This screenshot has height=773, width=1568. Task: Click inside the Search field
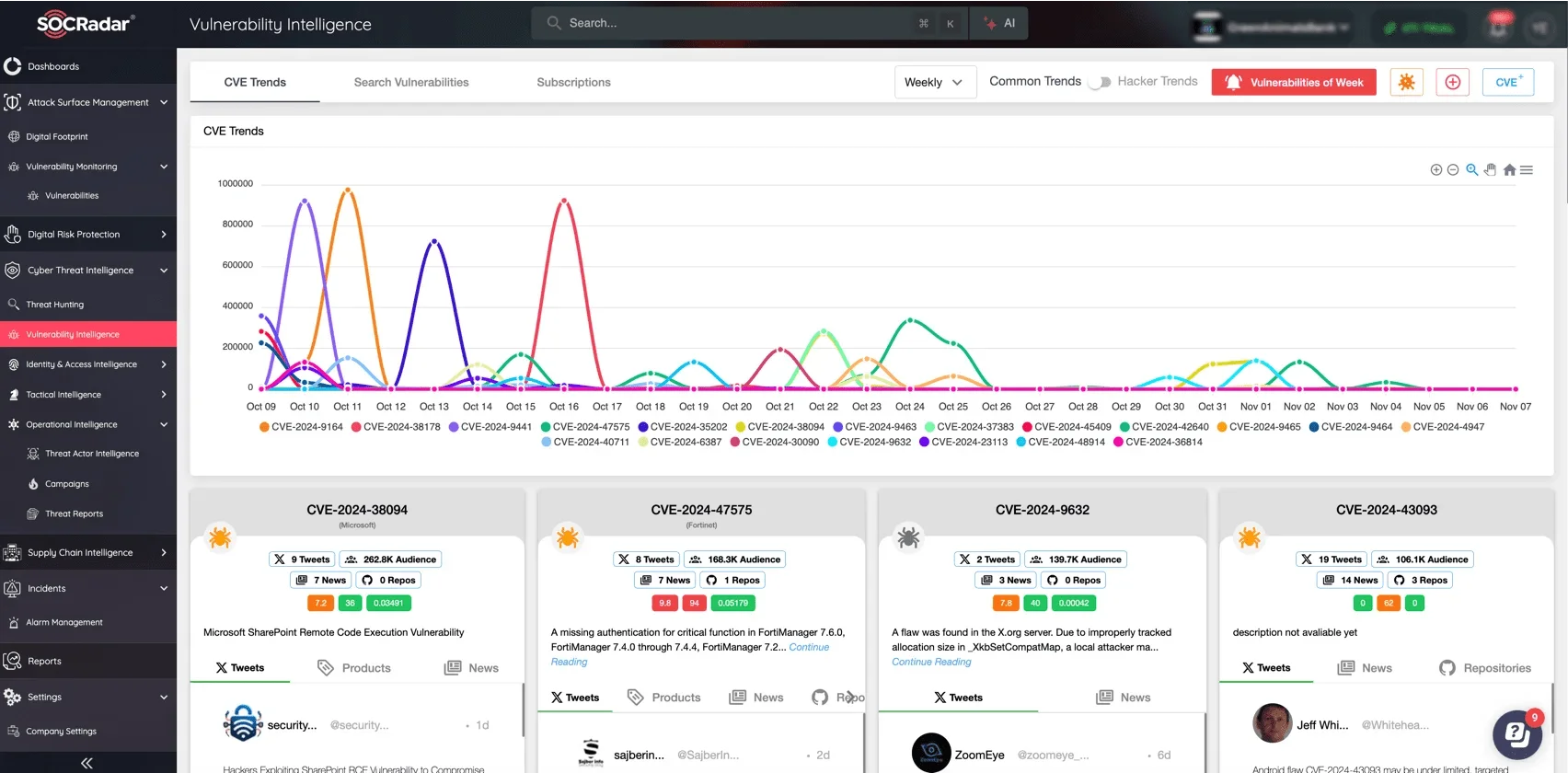tap(750, 23)
